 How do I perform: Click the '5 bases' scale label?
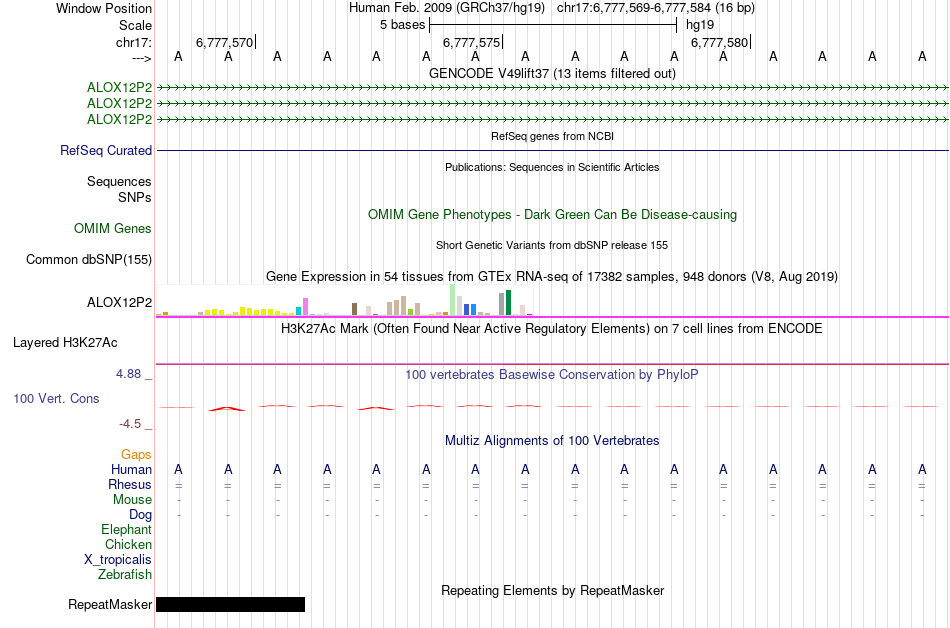click(x=402, y=25)
